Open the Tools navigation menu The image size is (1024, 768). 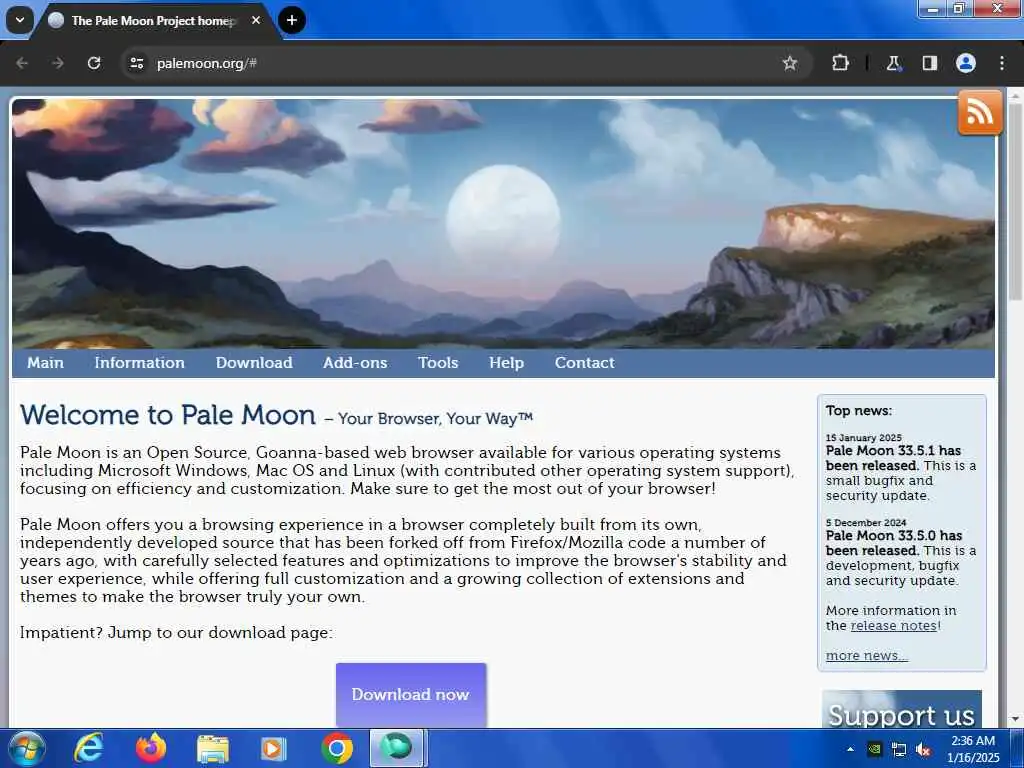pyautogui.click(x=438, y=362)
